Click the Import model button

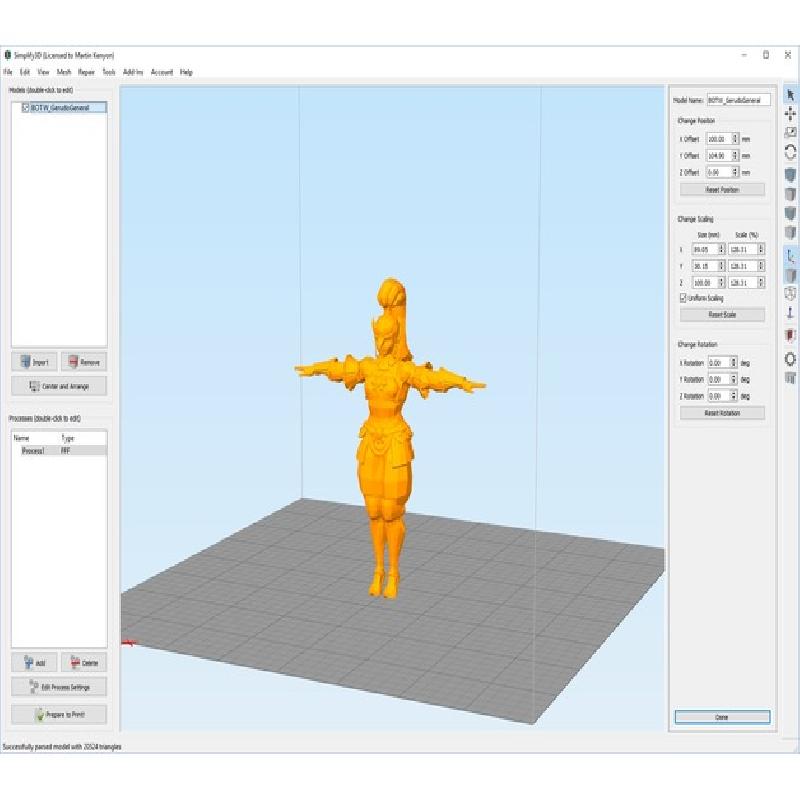[34, 362]
